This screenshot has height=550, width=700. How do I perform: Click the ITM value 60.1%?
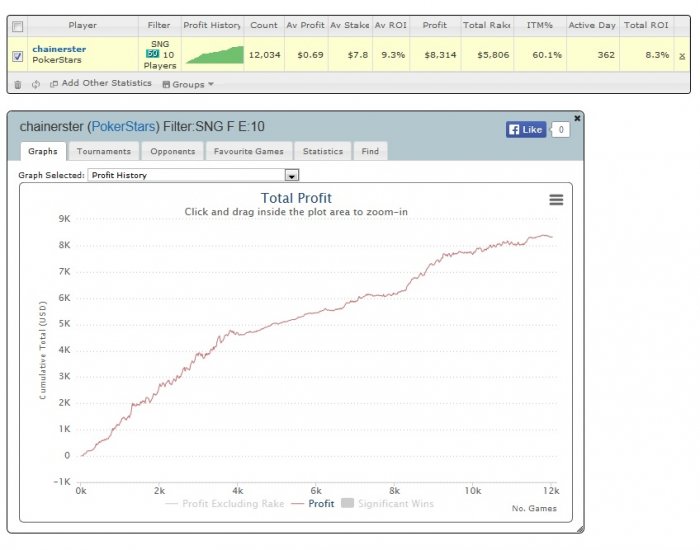tap(547, 55)
